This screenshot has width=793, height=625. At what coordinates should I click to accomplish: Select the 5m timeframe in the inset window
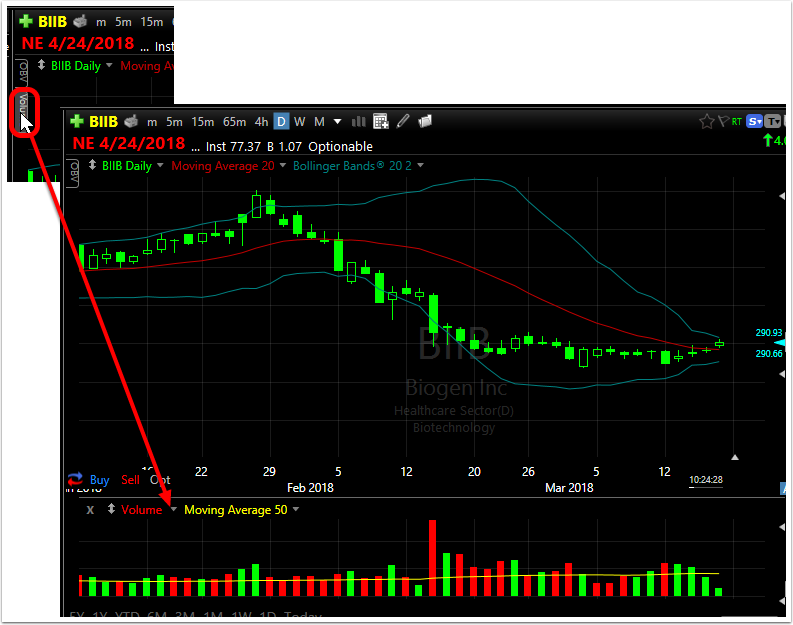123,22
